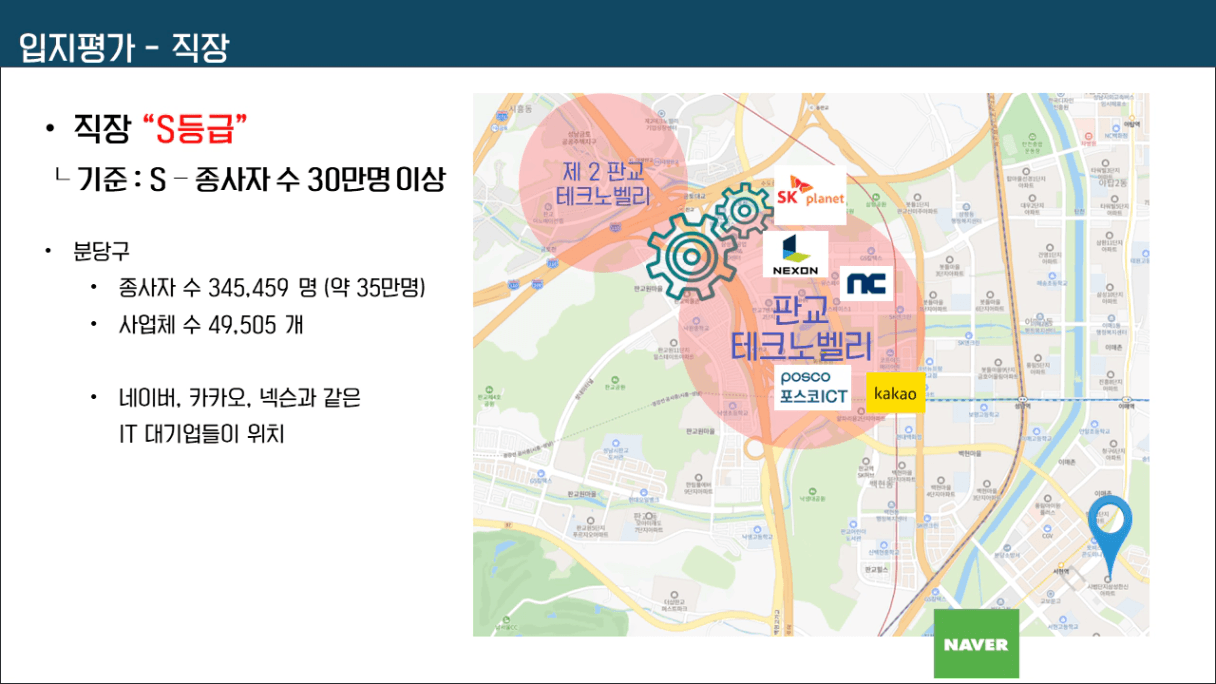Select the slide title '입지평가 - 직장'
The width and height of the screenshot is (1216, 684).
click(x=124, y=47)
